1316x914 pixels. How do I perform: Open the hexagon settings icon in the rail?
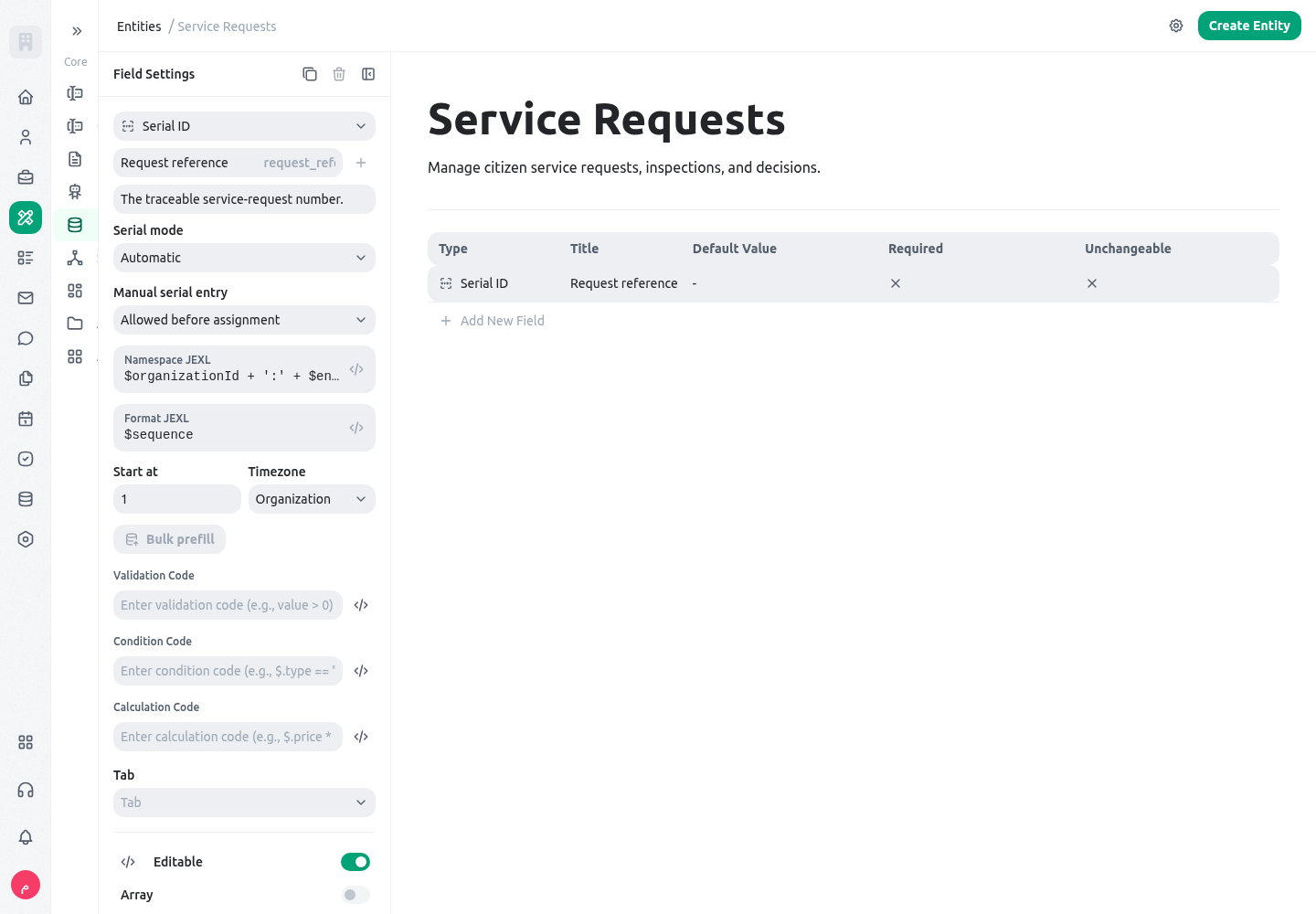click(26, 539)
